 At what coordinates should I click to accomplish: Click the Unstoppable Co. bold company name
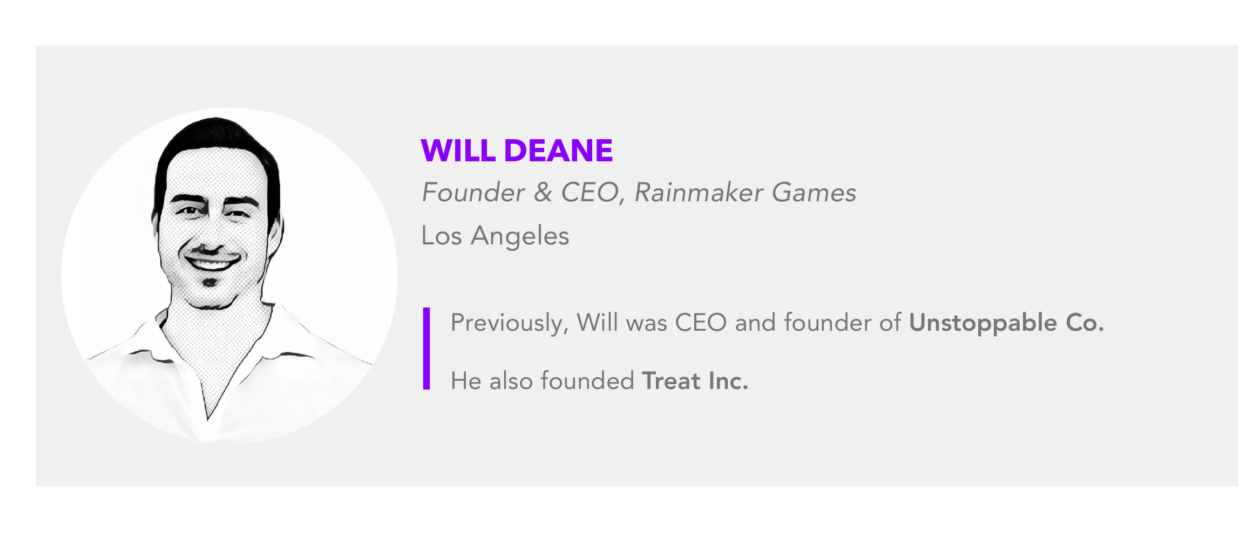[x=1006, y=324]
